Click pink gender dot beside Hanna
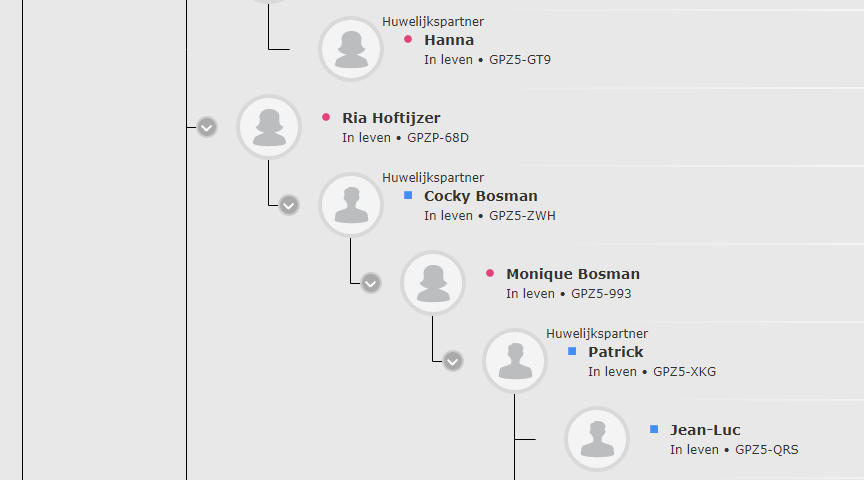 coord(408,39)
